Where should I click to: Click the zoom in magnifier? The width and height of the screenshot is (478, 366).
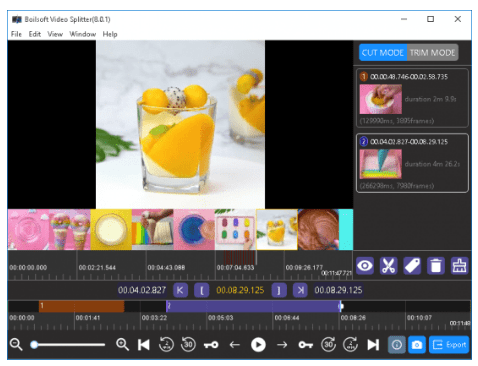[122, 344]
